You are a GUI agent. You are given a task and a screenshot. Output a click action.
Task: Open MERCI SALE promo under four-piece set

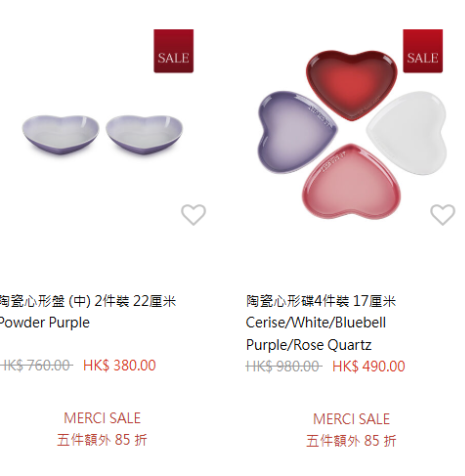(351, 419)
